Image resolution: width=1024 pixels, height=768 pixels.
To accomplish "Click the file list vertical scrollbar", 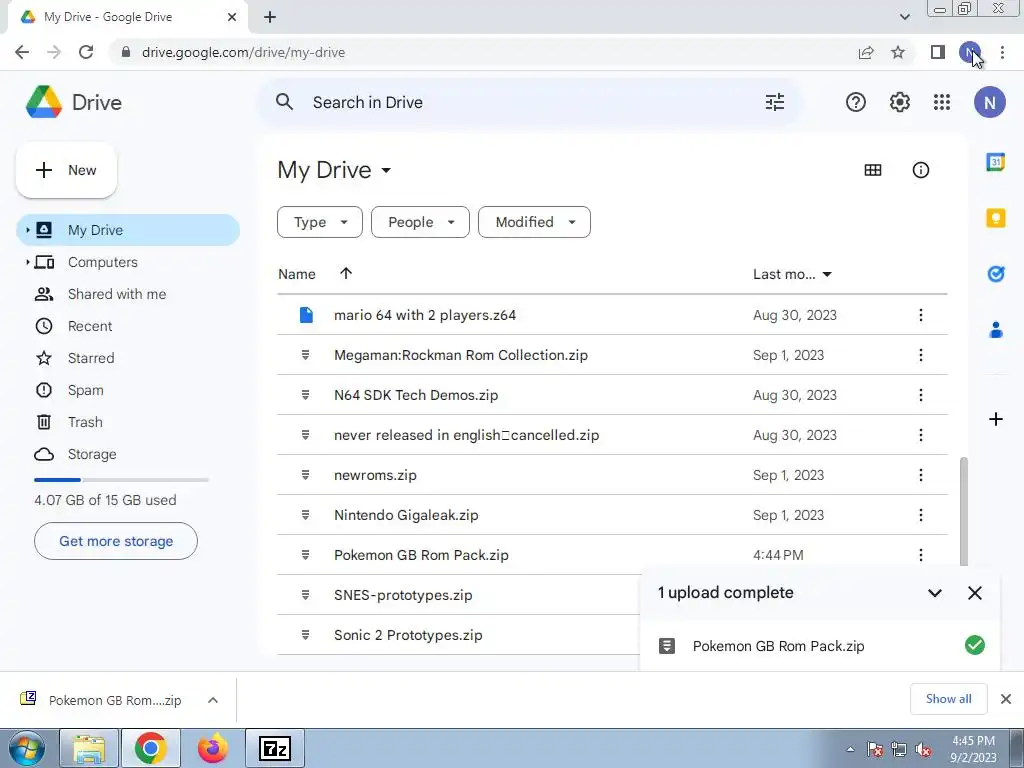I will [963, 511].
